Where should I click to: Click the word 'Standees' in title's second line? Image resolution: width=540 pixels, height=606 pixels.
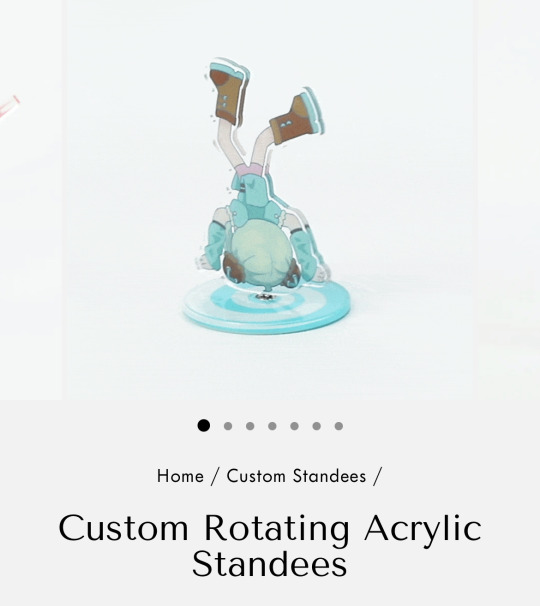coord(269,565)
